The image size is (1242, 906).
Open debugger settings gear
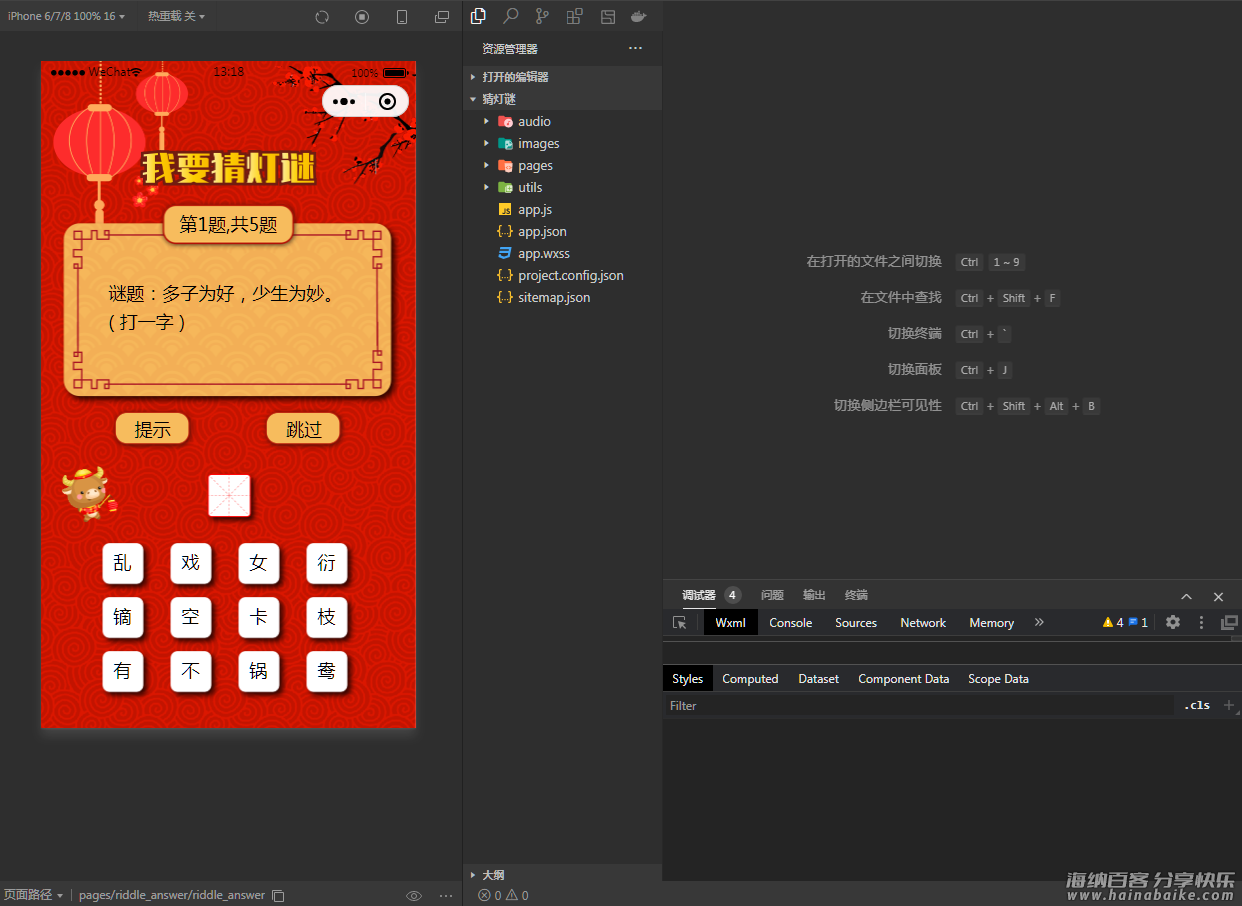tap(1173, 622)
